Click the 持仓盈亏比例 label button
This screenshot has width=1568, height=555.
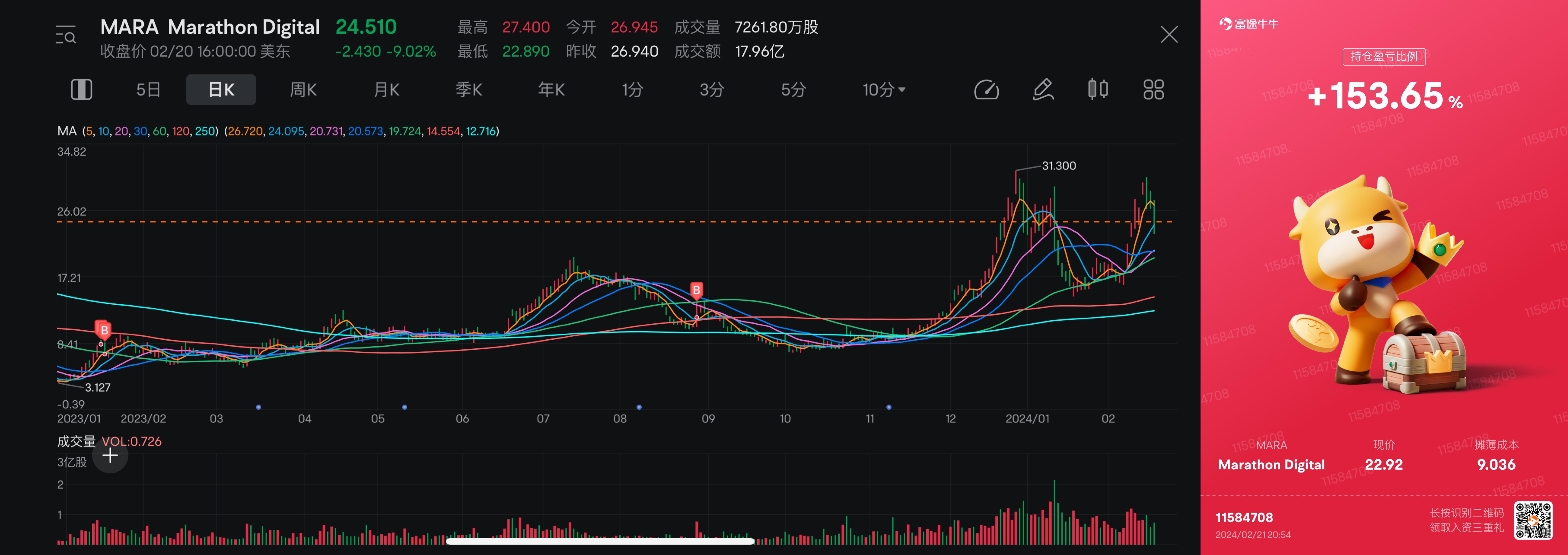click(1384, 57)
